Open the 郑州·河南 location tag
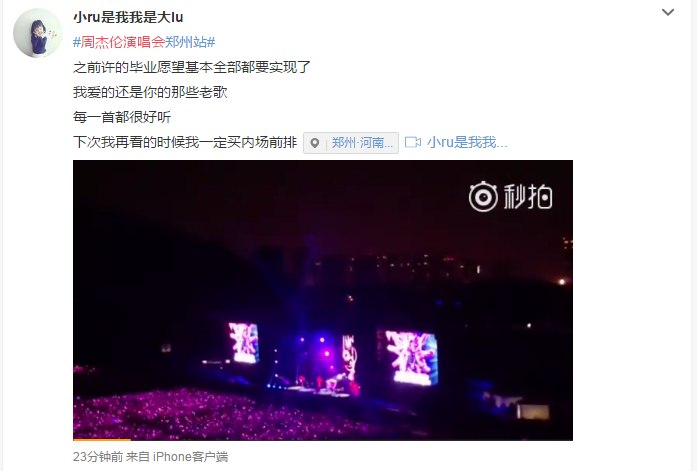The image size is (697, 471). click(362, 143)
